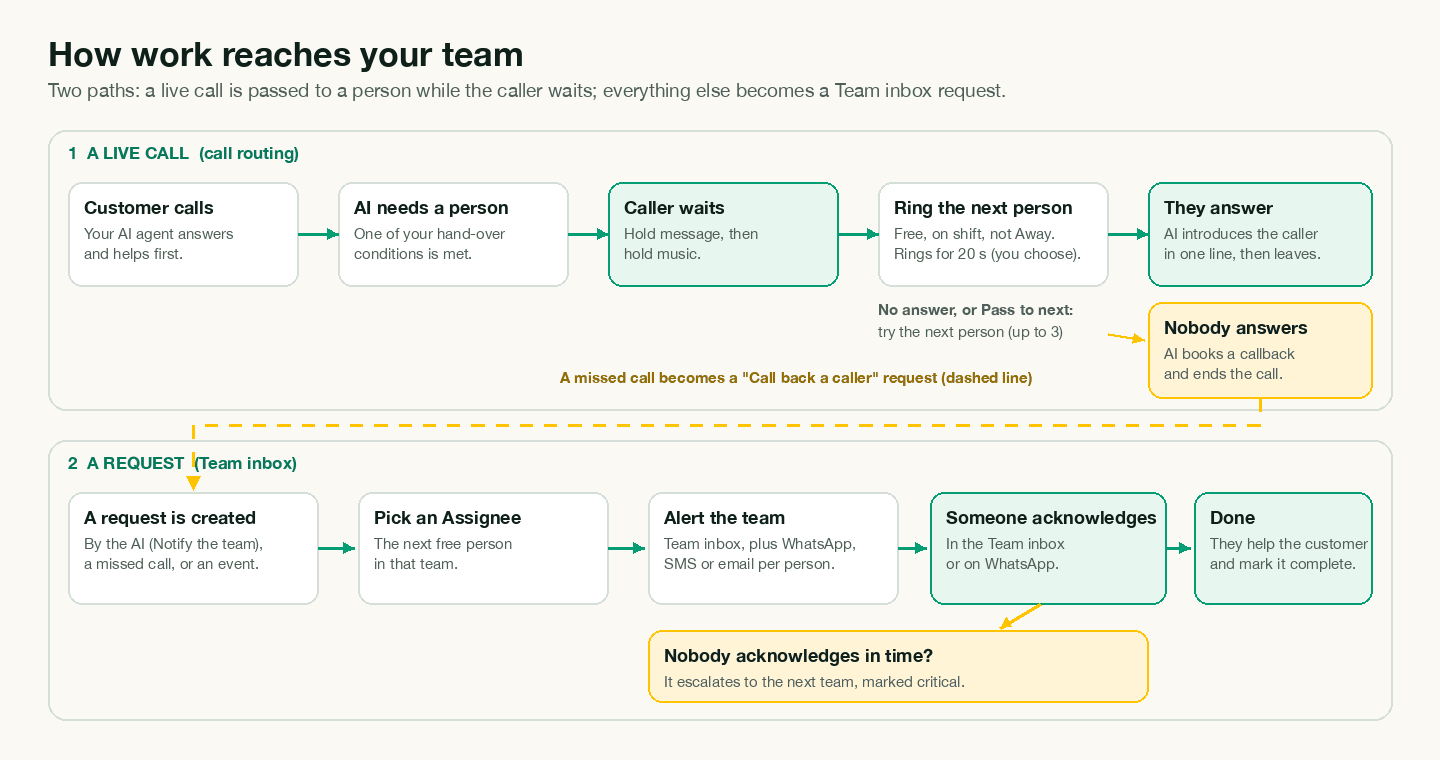Click "a missed call, or an event." line

171,563
